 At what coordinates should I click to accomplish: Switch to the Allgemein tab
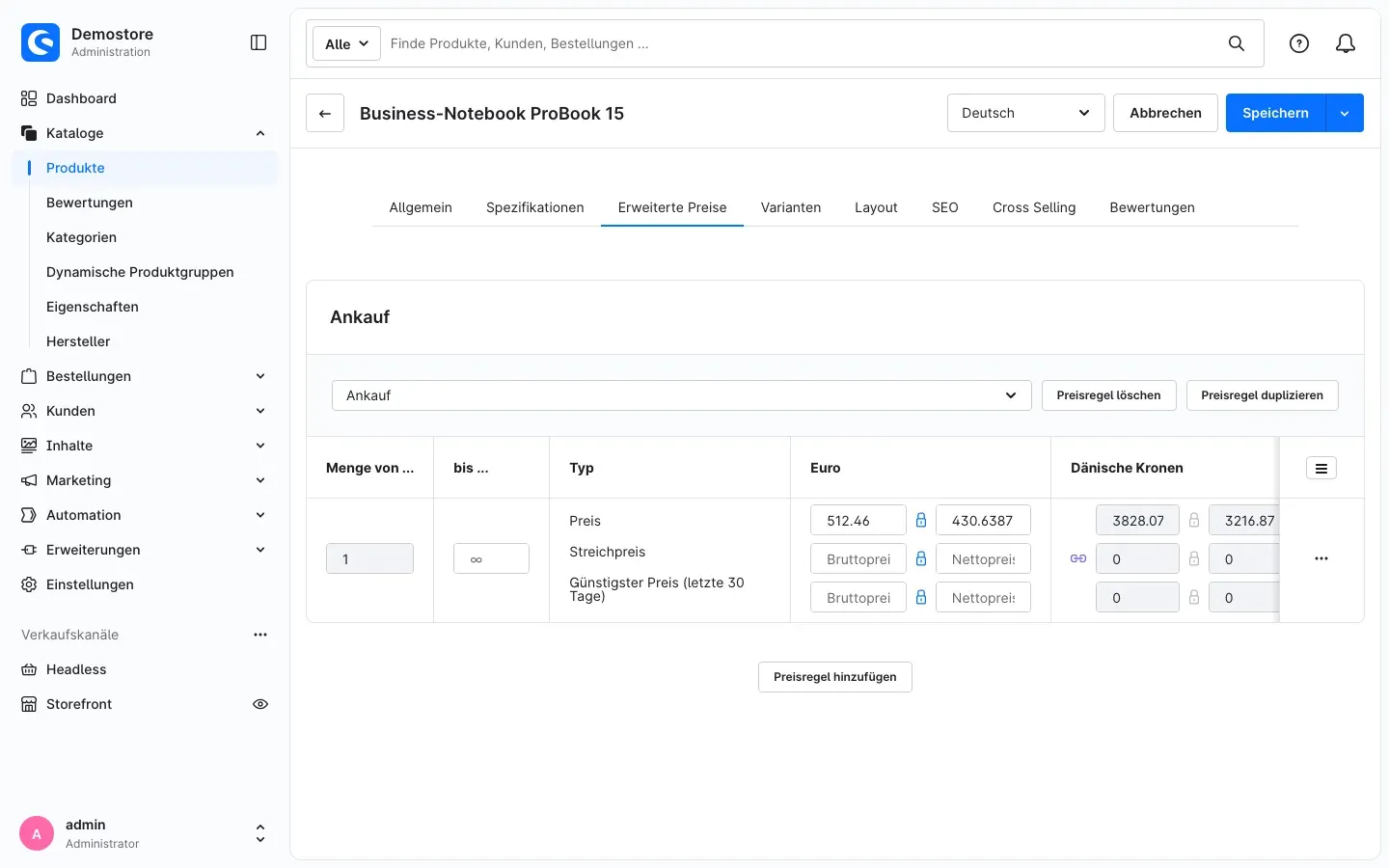coord(421,207)
